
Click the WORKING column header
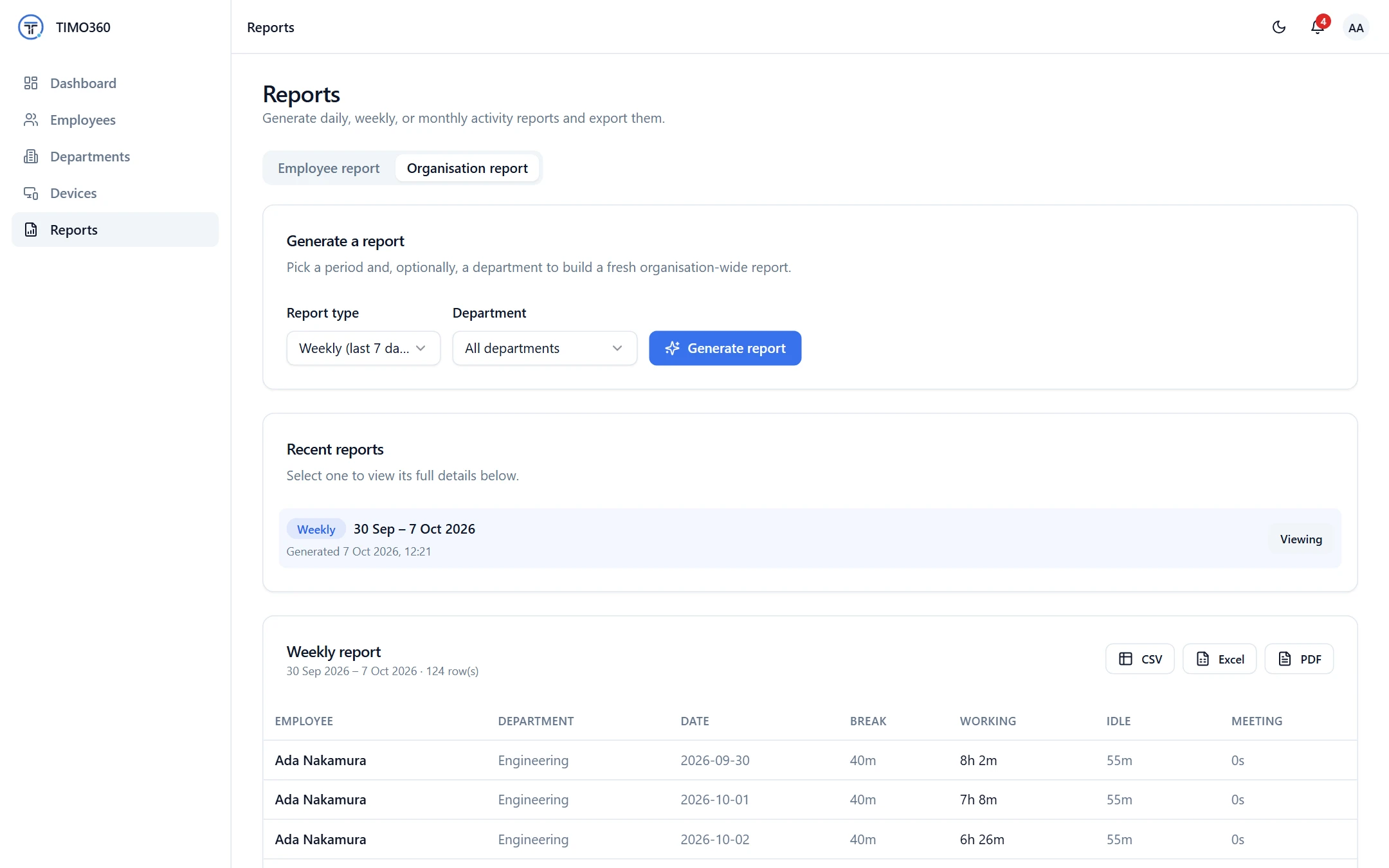988,721
